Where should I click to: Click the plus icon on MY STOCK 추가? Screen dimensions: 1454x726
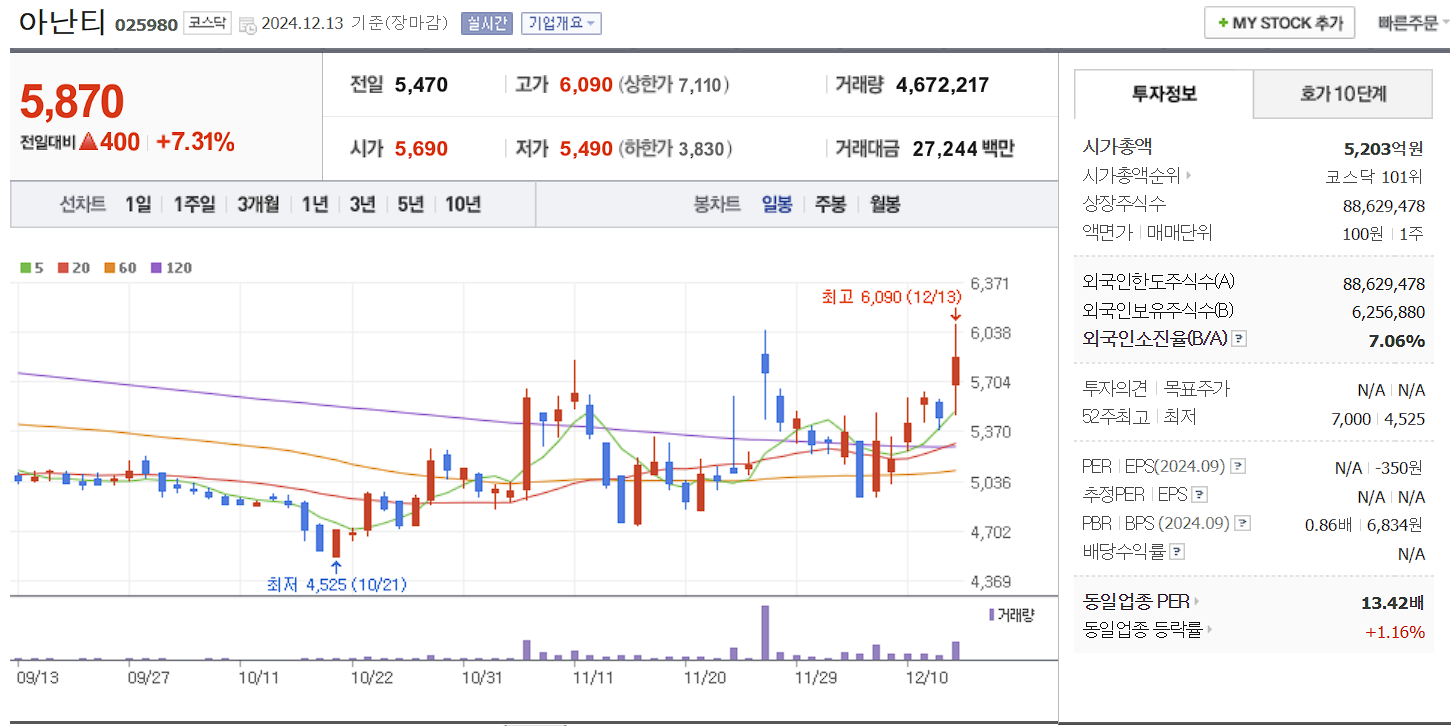pos(1222,22)
